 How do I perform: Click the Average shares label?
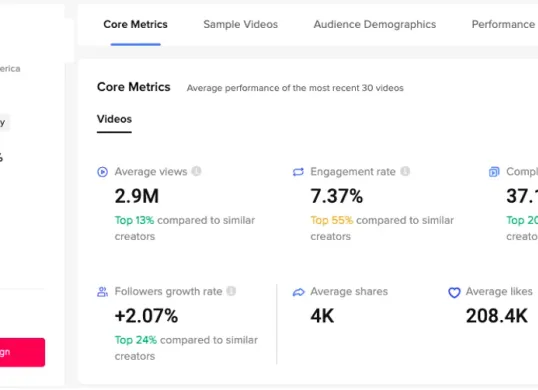point(349,292)
